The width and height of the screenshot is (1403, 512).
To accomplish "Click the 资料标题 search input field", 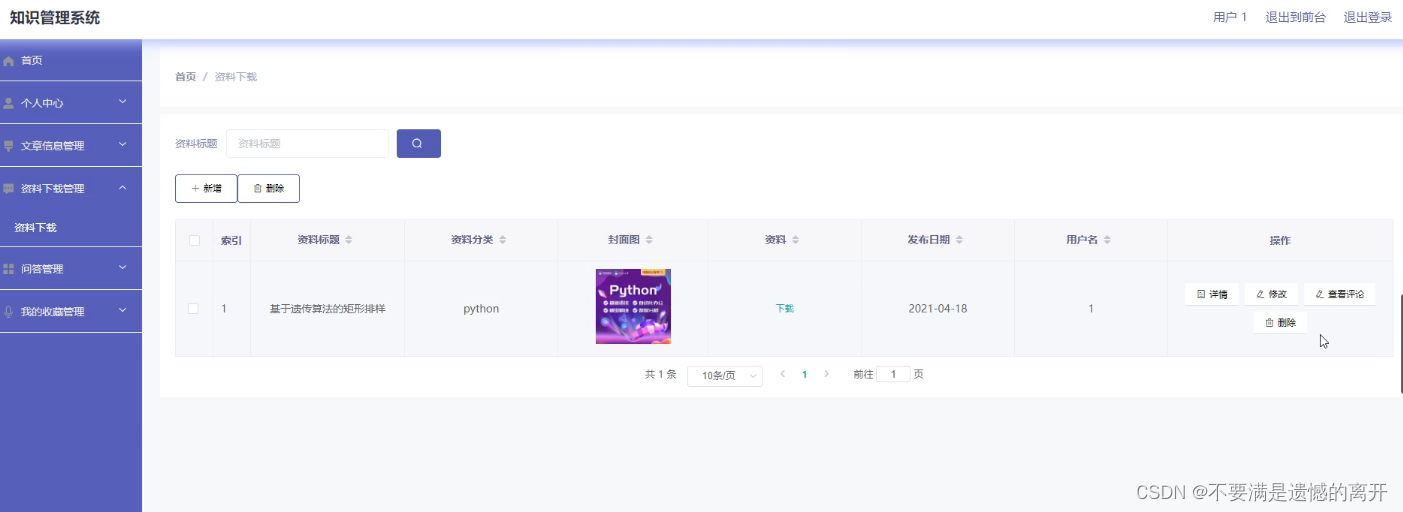I will click(x=308, y=143).
